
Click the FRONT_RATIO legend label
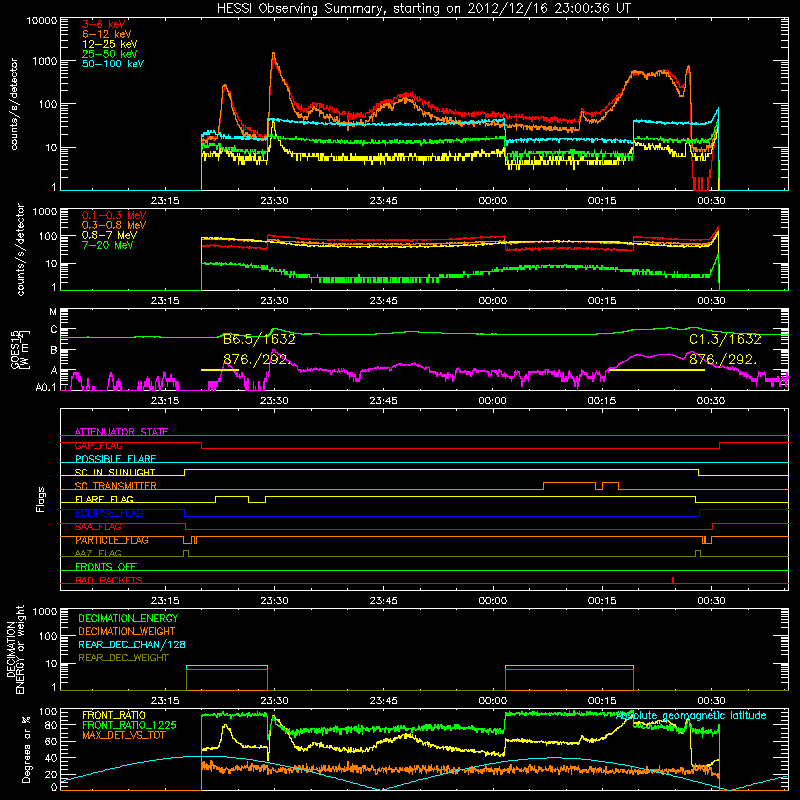tap(114, 715)
